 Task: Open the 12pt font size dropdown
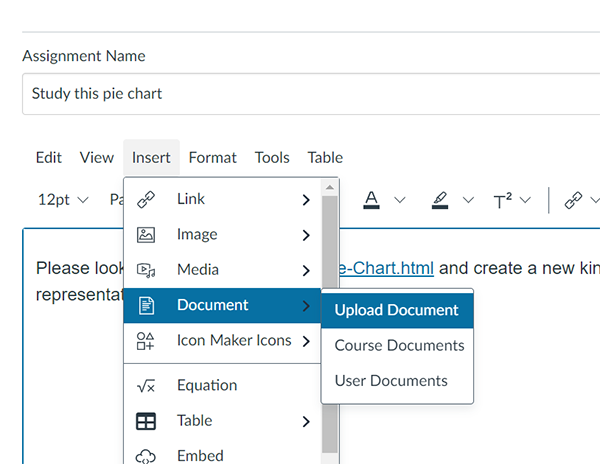63,200
